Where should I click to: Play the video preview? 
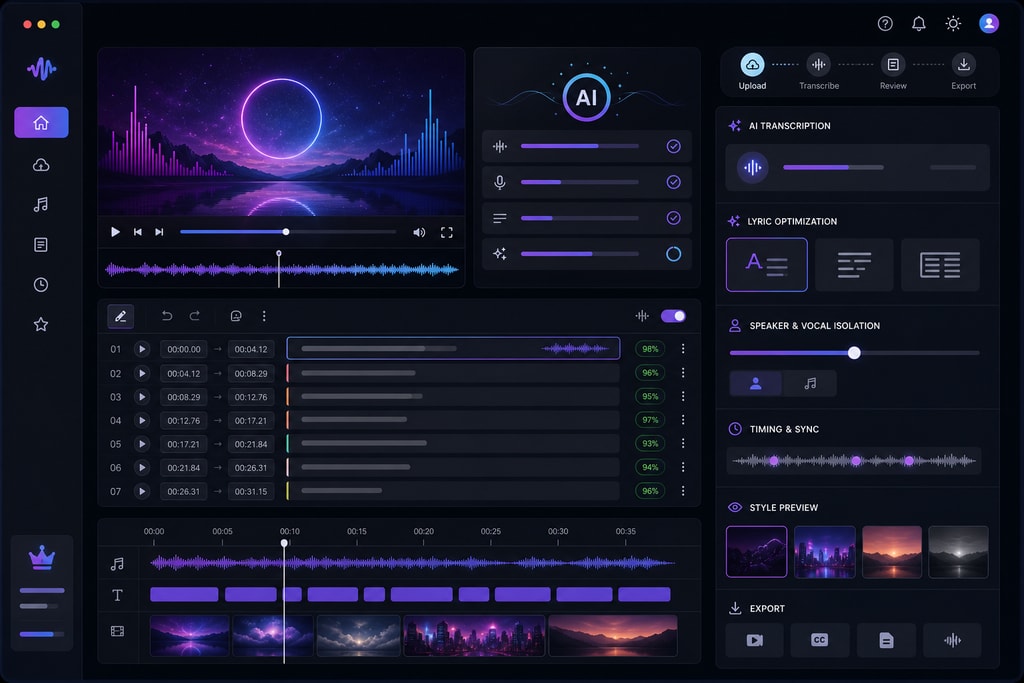tap(116, 232)
